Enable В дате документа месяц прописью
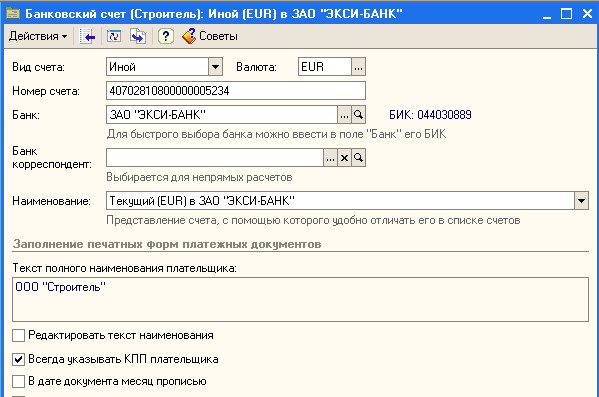Viewport: 599px width, 397px height. 18,381
